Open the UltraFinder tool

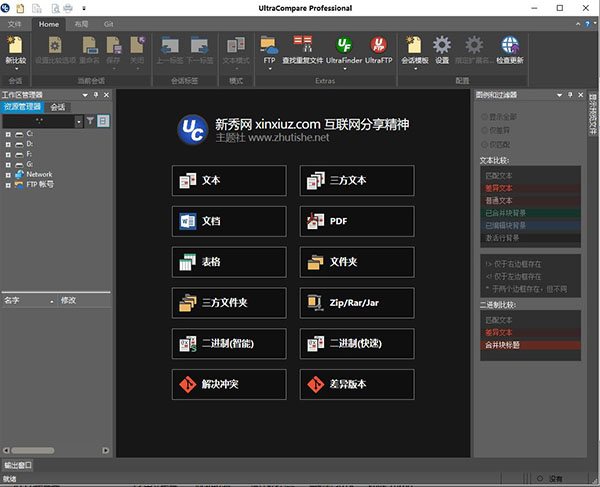coord(344,50)
